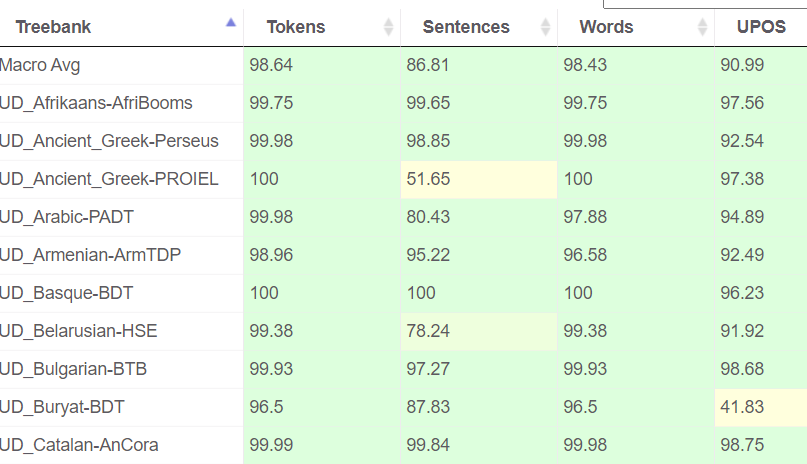Click Bulgarian Sentences value 97.27
This screenshot has height=464, width=807.
(428, 369)
